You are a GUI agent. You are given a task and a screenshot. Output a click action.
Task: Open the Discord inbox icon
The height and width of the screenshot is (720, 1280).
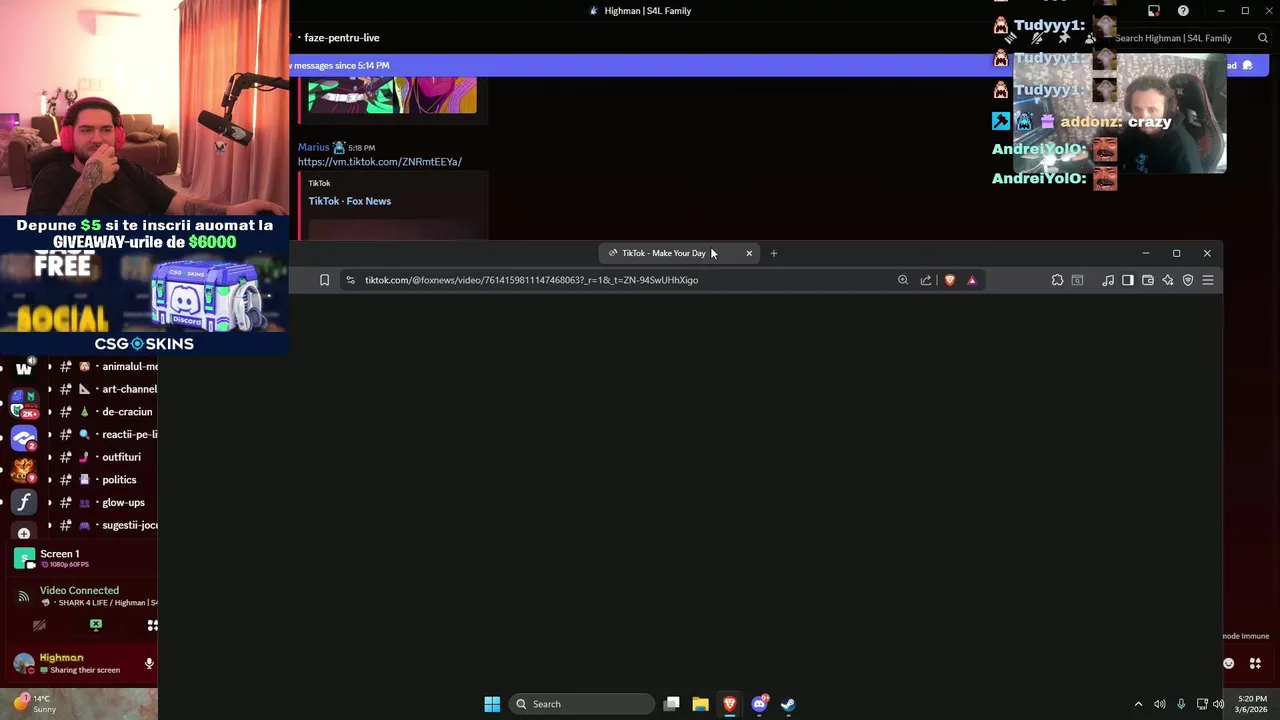point(1154,11)
